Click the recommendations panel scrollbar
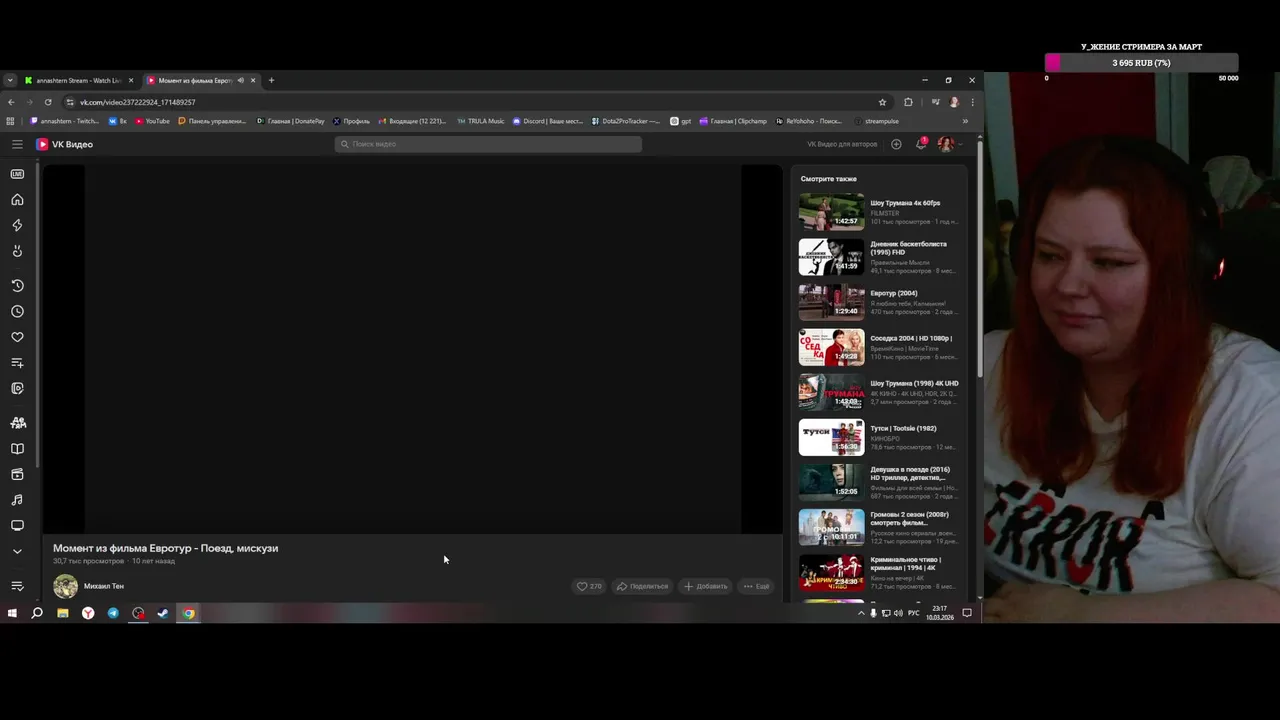Image resolution: width=1280 pixels, height=720 pixels. (x=978, y=260)
